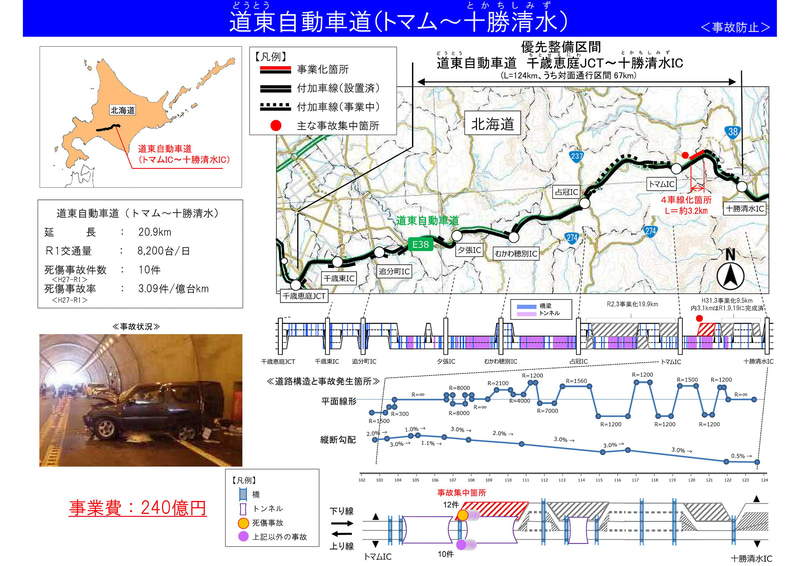
Task: Click the red line symbol beside 事業化箇所
Action: 276,69
